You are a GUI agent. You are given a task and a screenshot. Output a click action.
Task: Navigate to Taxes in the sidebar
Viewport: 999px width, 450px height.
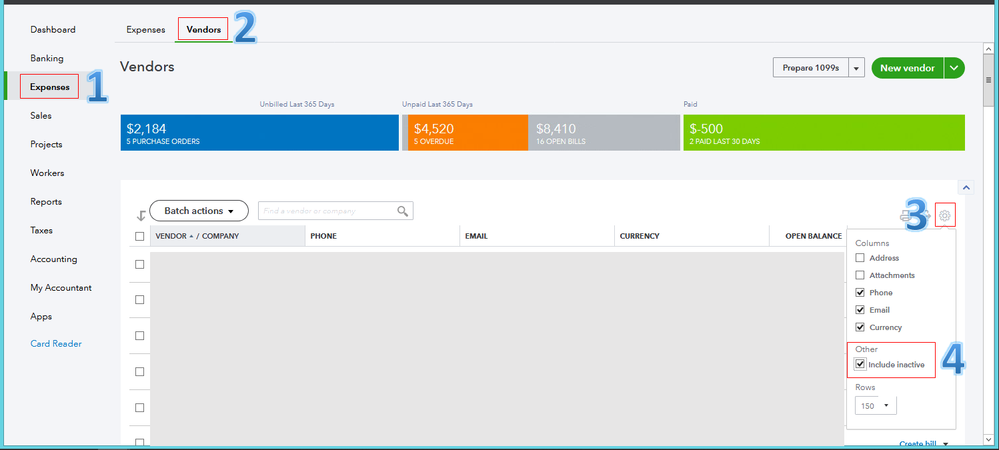(41, 230)
